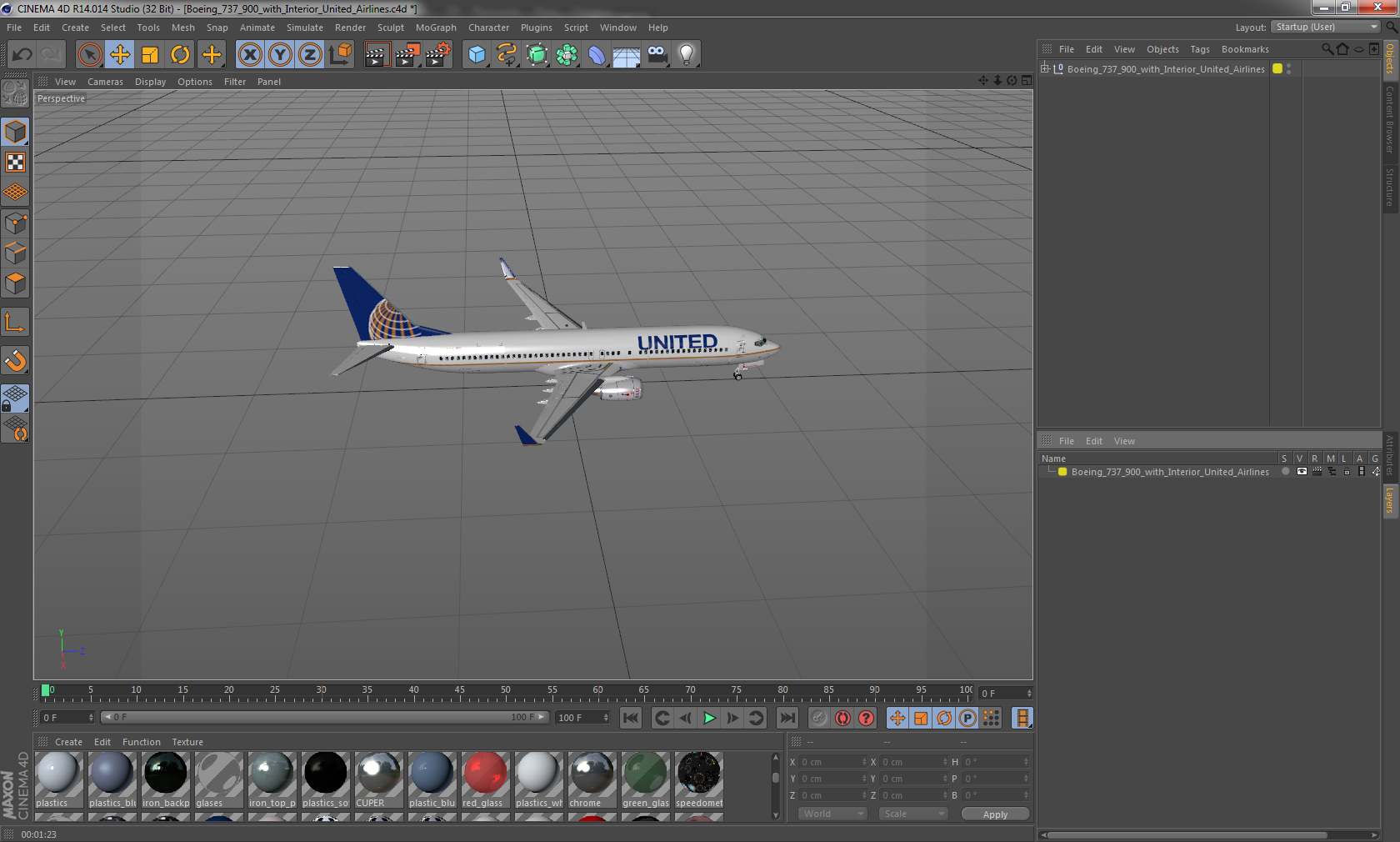The image size is (1400, 842).
Task: Toggle snapping magnet icon
Action: (x=15, y=360)
